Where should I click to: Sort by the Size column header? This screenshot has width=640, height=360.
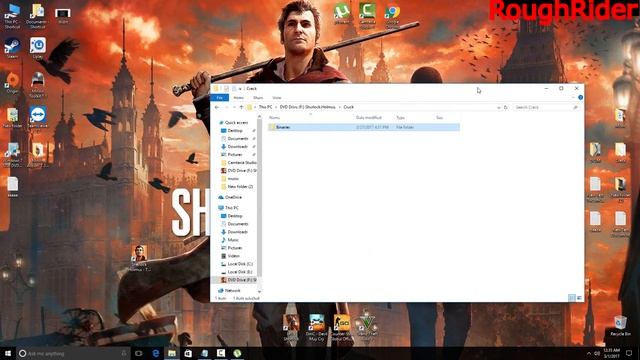pos(439,118)
